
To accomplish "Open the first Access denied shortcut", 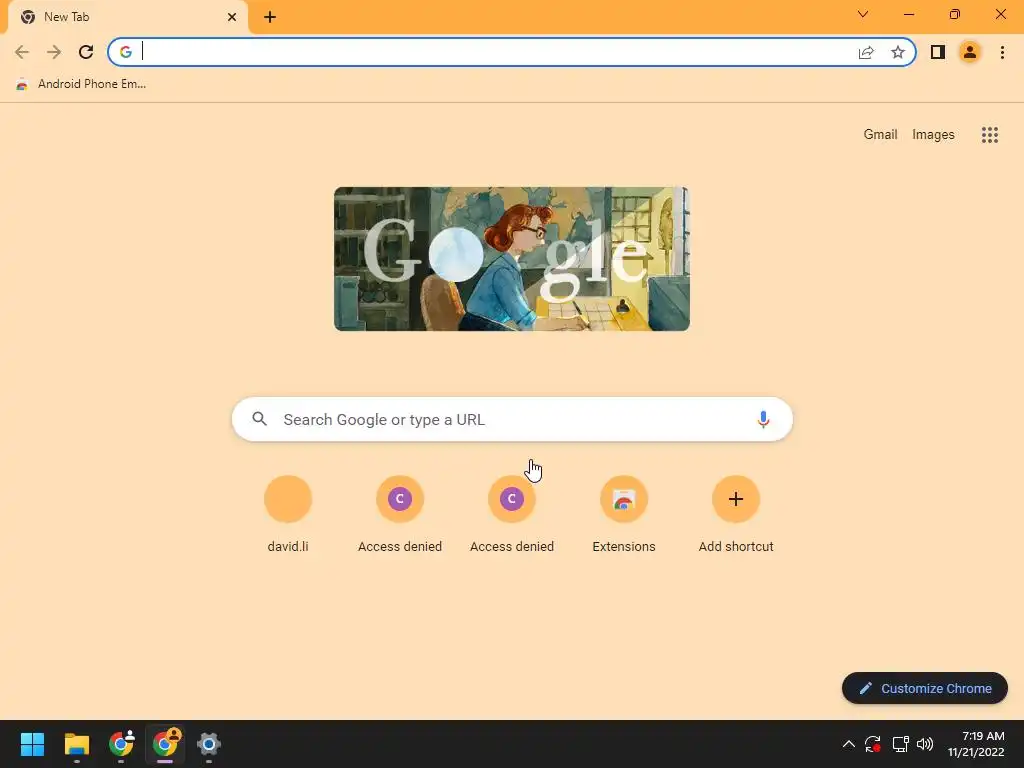I will pos(400,515).
